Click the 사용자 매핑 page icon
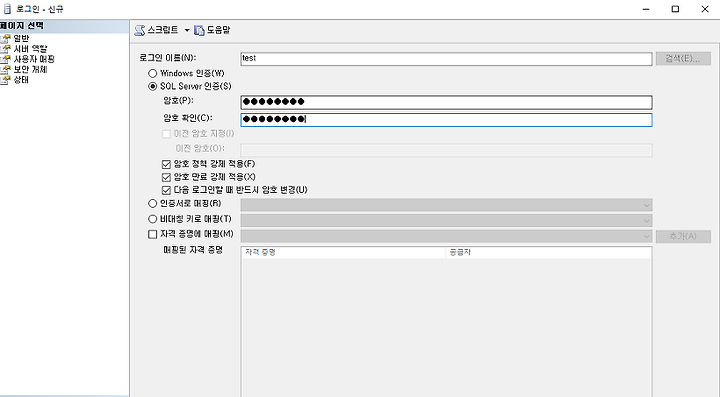 [6, 59]
